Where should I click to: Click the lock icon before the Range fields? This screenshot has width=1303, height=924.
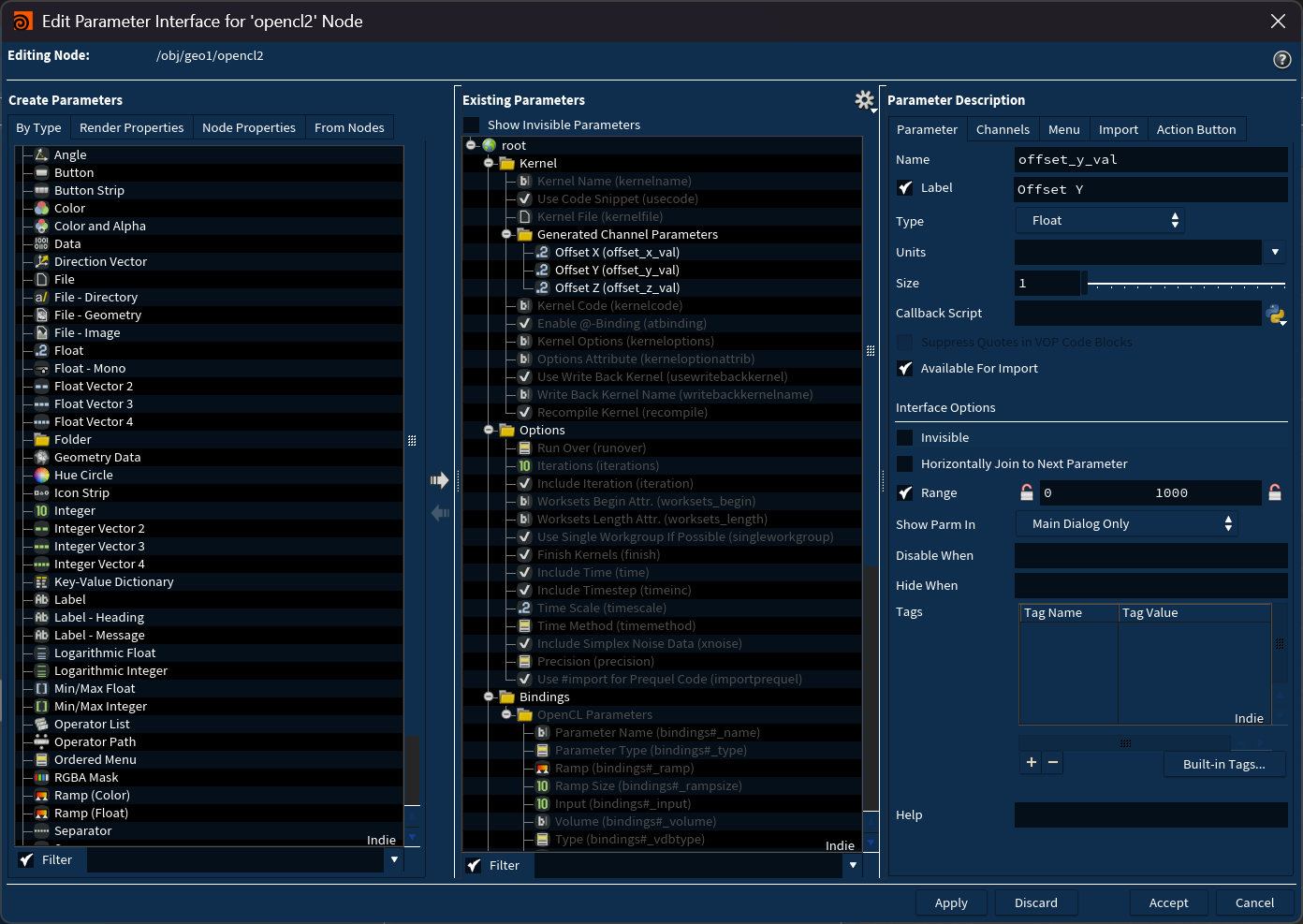pos(1026,492)
